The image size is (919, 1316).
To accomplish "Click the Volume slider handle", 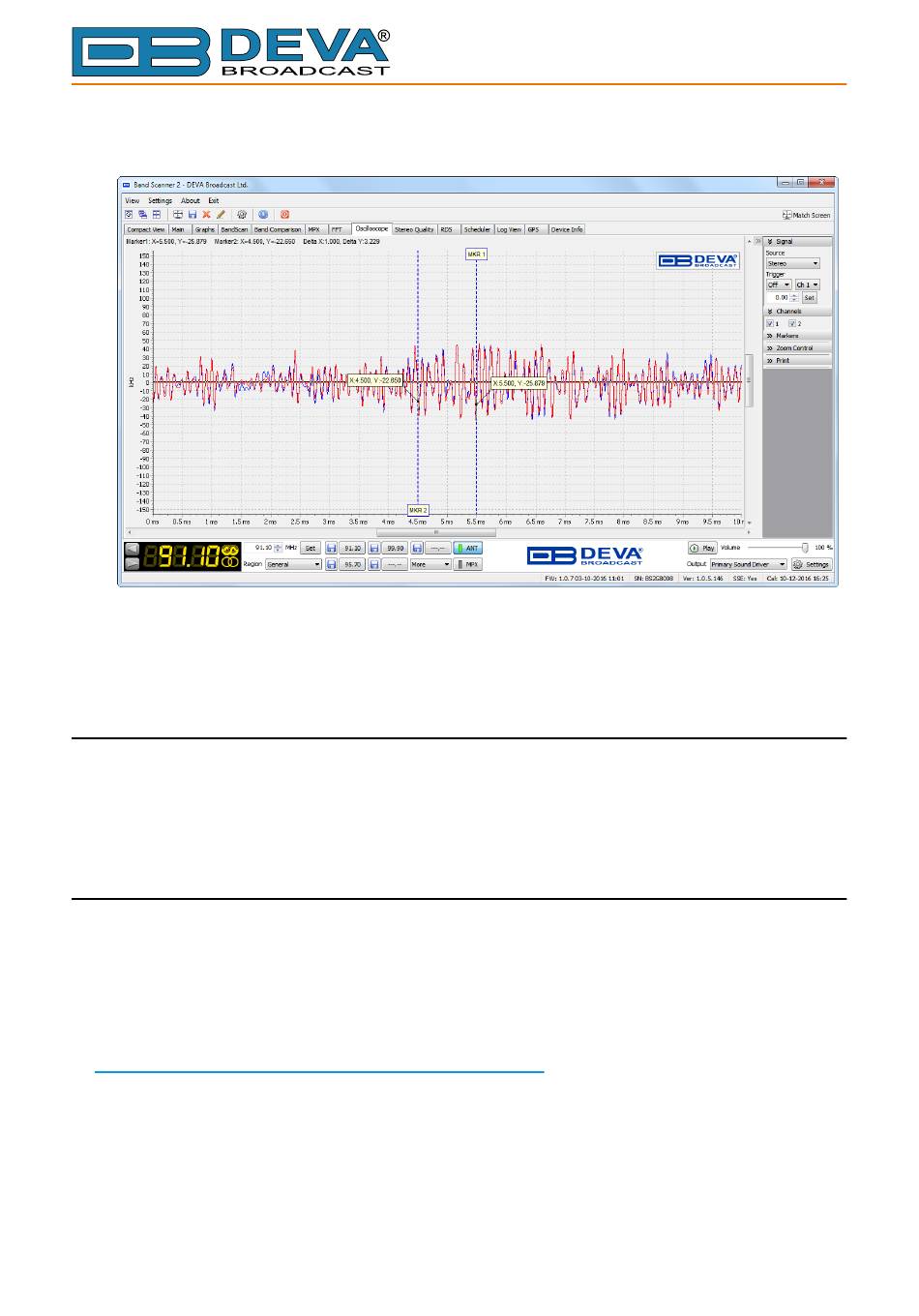I will click(805, 548).
